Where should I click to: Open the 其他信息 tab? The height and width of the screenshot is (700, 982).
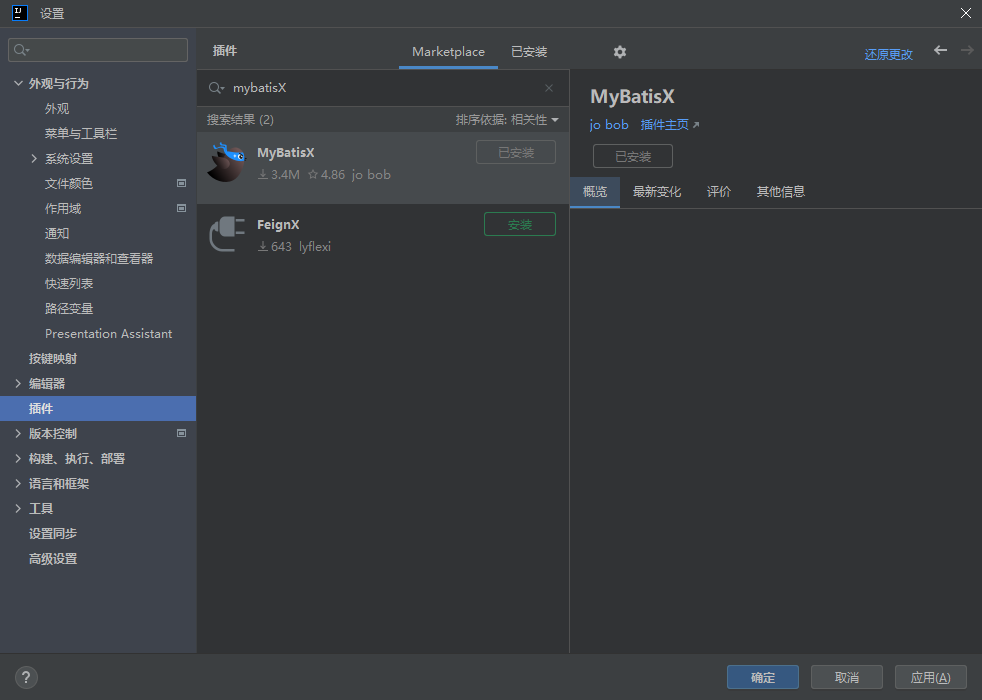click(x=781, y=192)
